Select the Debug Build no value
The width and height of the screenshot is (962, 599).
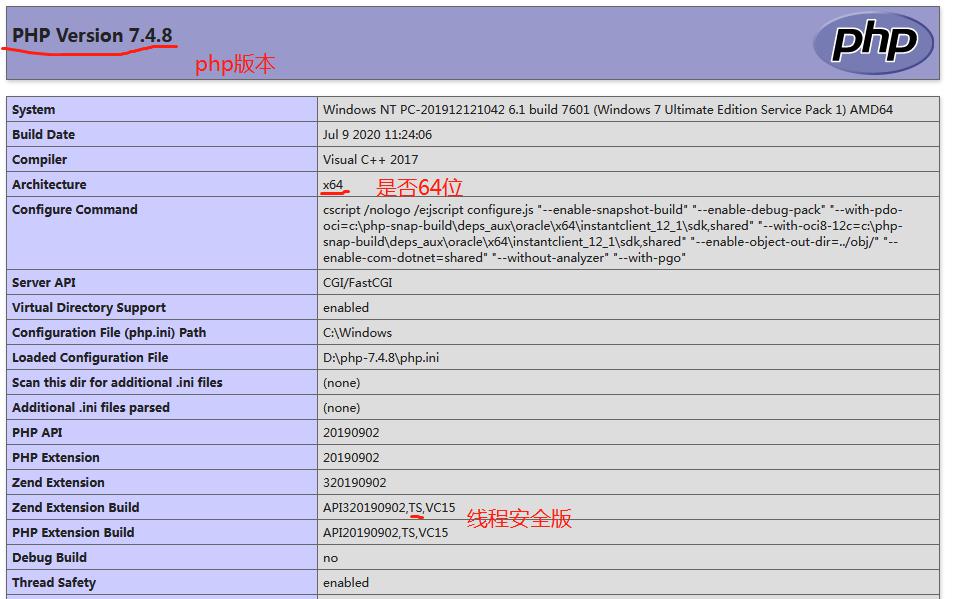pos(328,557)
